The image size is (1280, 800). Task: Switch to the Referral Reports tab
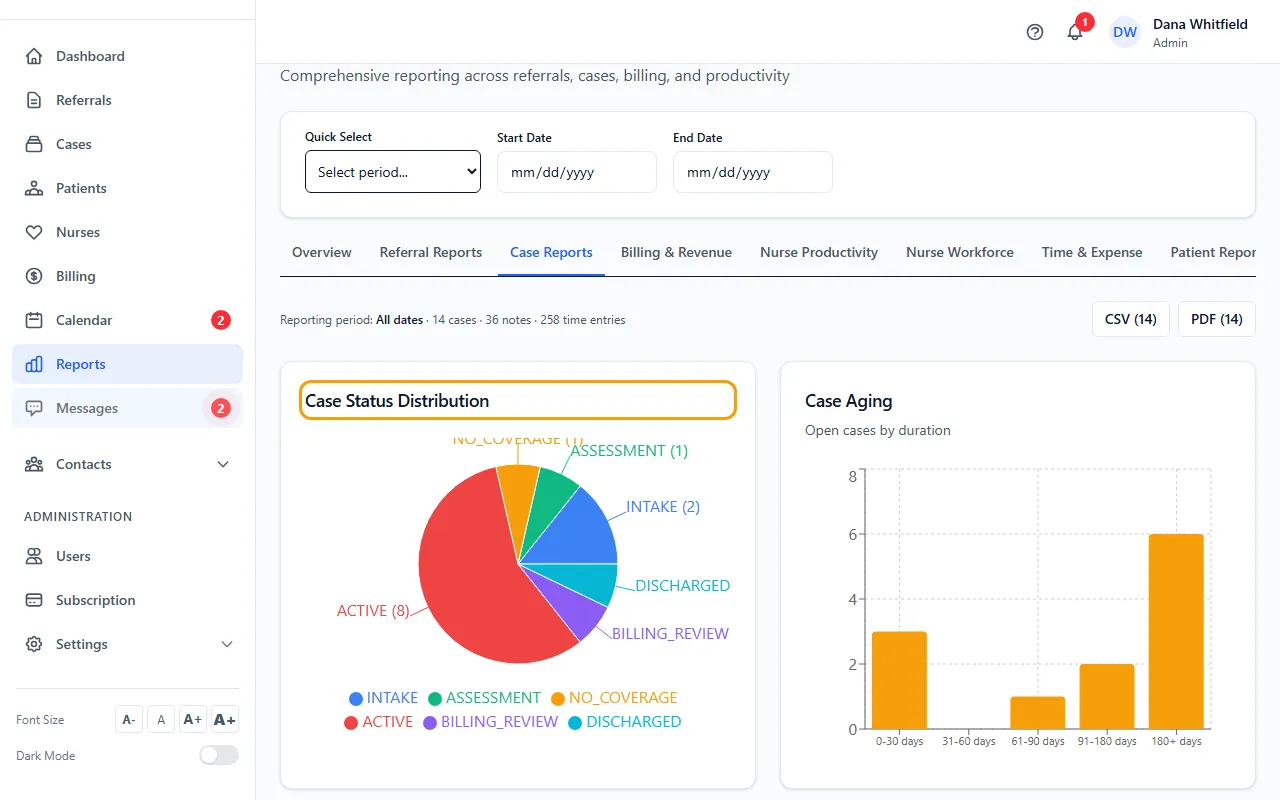click(431, 252)
